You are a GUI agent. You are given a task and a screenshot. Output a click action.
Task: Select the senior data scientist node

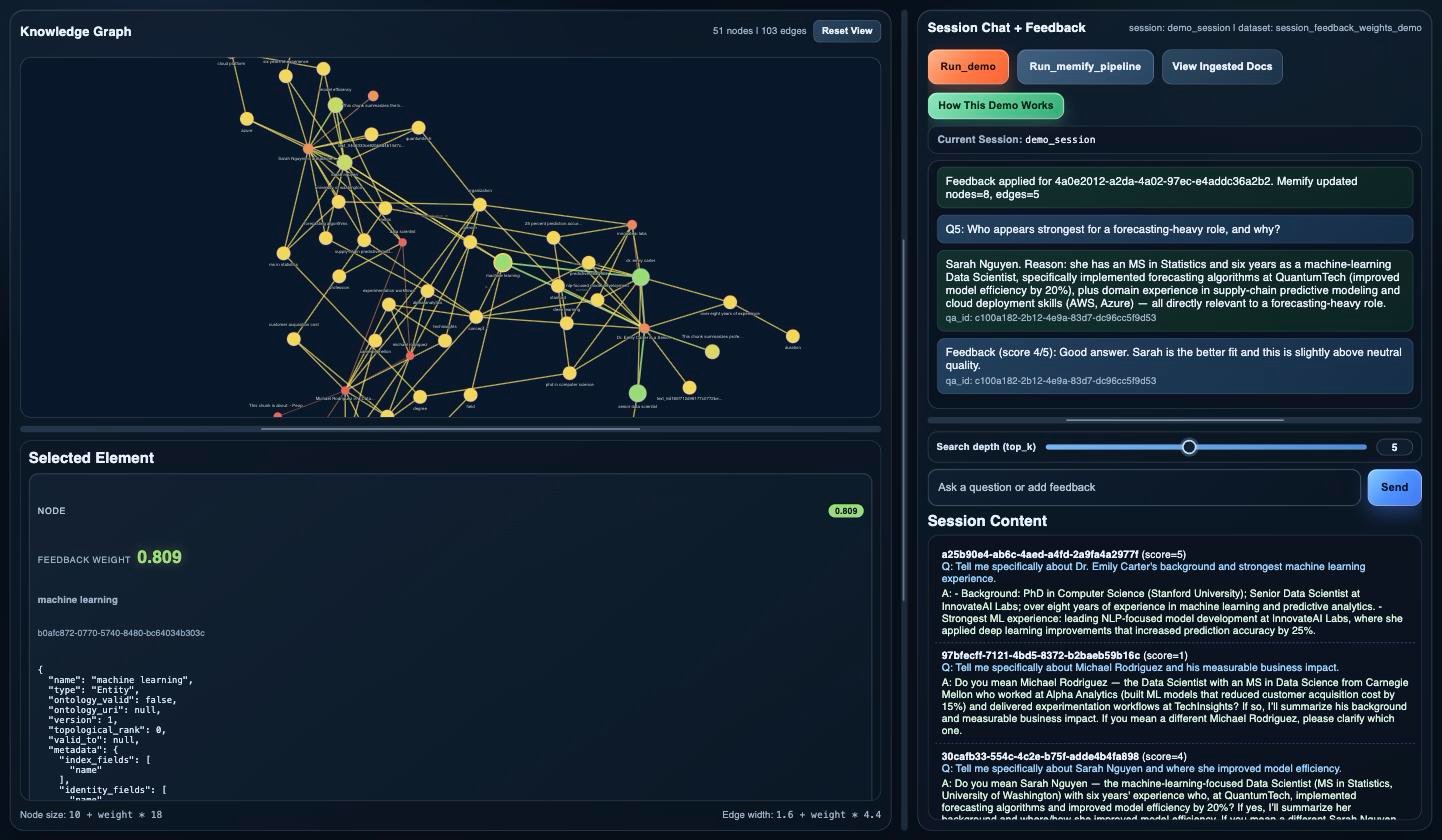click(637, 393)
